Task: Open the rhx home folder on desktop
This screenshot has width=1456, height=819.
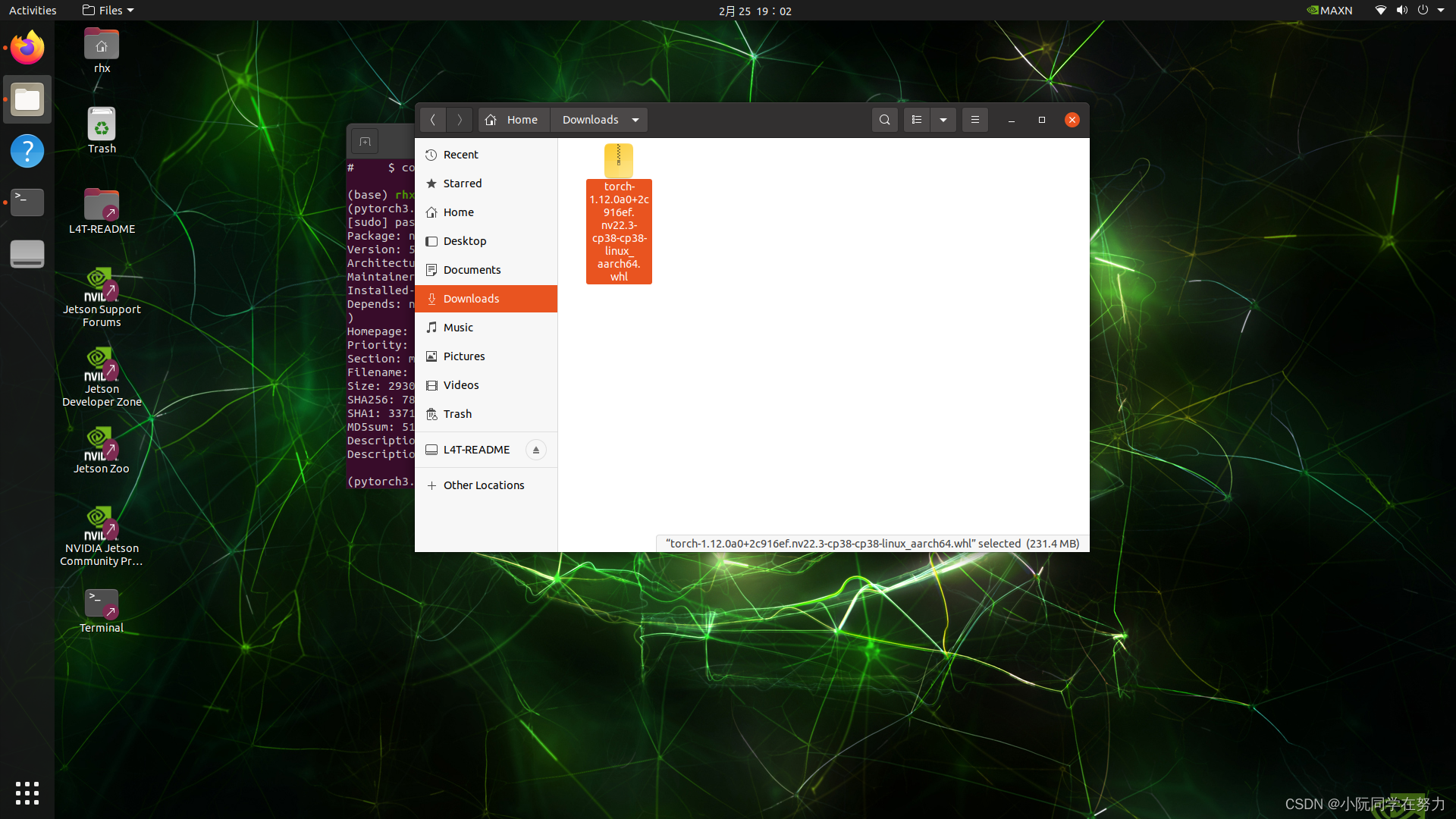Action: [x=102, y=51]
